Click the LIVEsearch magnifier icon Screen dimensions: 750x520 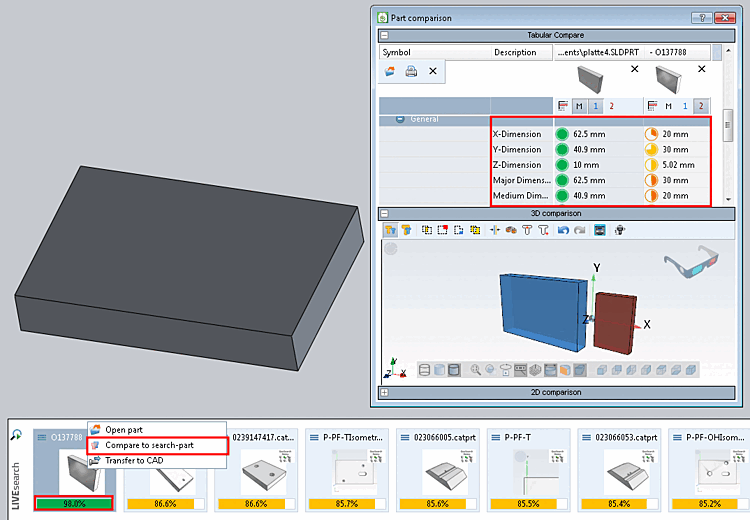16,434
